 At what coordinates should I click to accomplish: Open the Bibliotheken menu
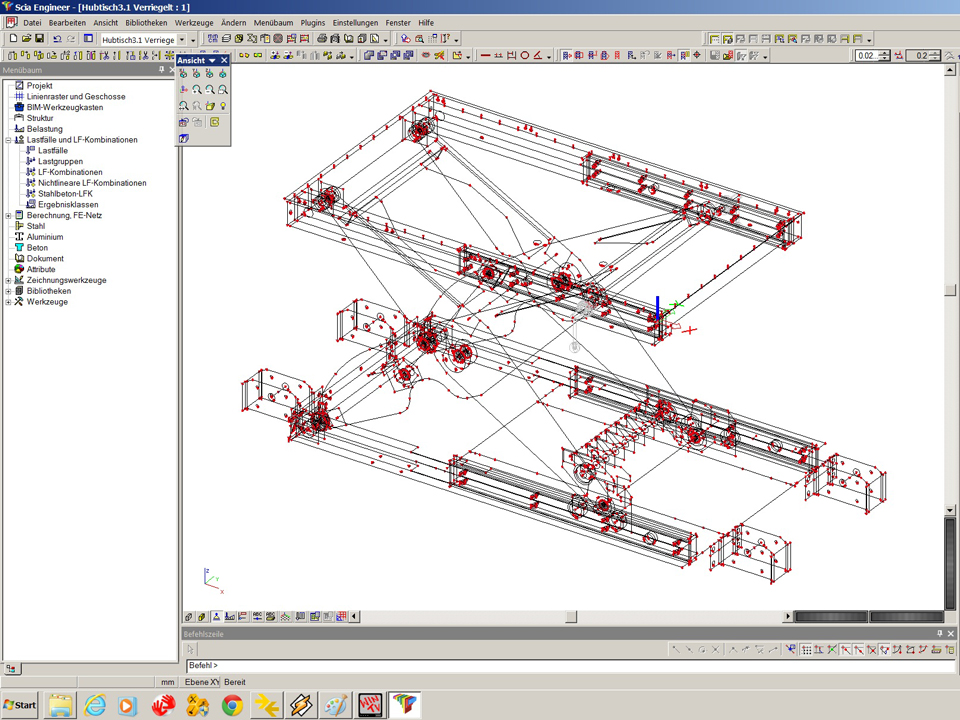click(x=146, y=22)
